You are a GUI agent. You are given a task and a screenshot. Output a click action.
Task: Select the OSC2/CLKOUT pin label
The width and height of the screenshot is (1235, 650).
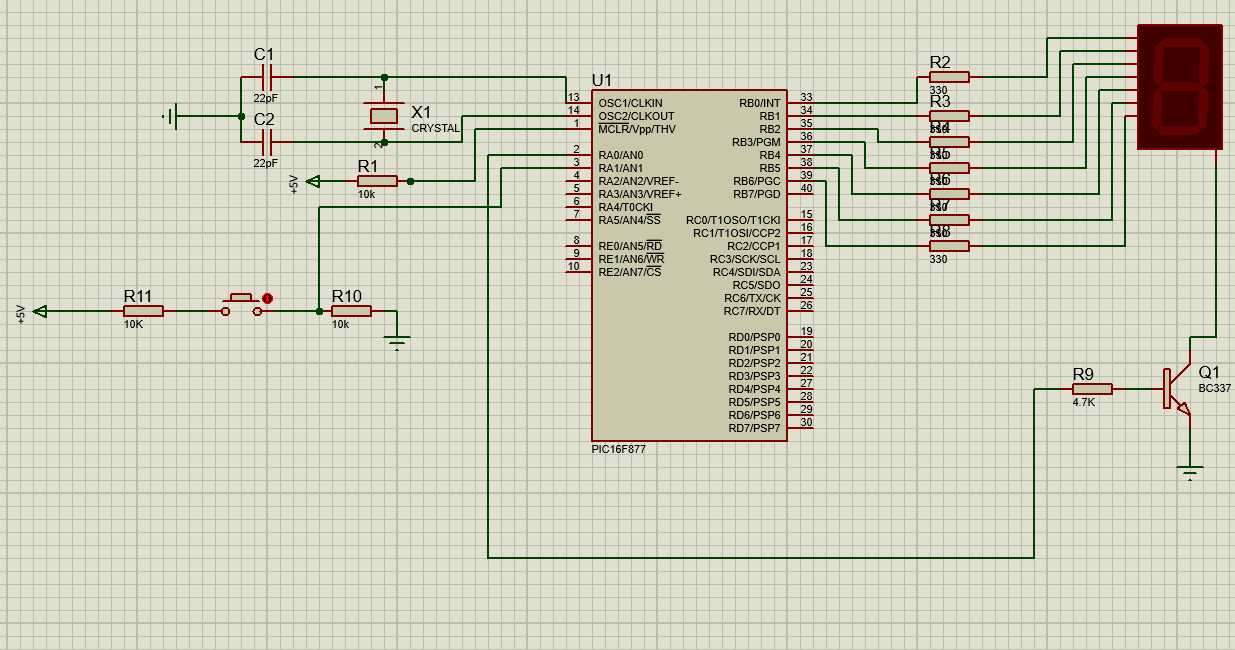636,116
